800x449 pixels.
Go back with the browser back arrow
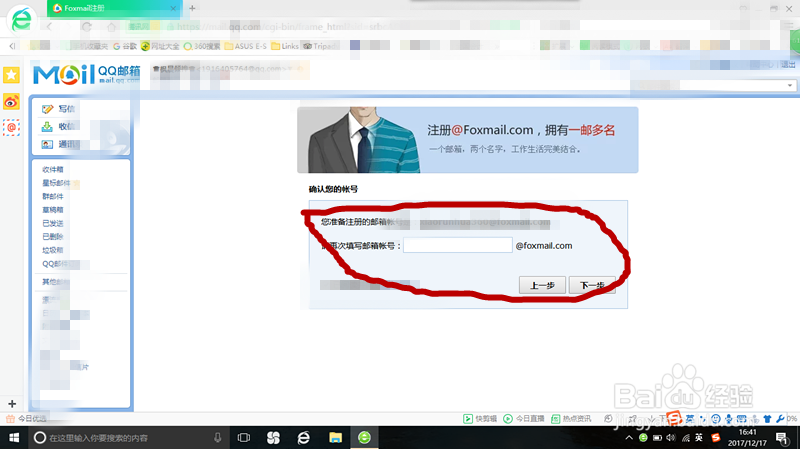[49, 27]
